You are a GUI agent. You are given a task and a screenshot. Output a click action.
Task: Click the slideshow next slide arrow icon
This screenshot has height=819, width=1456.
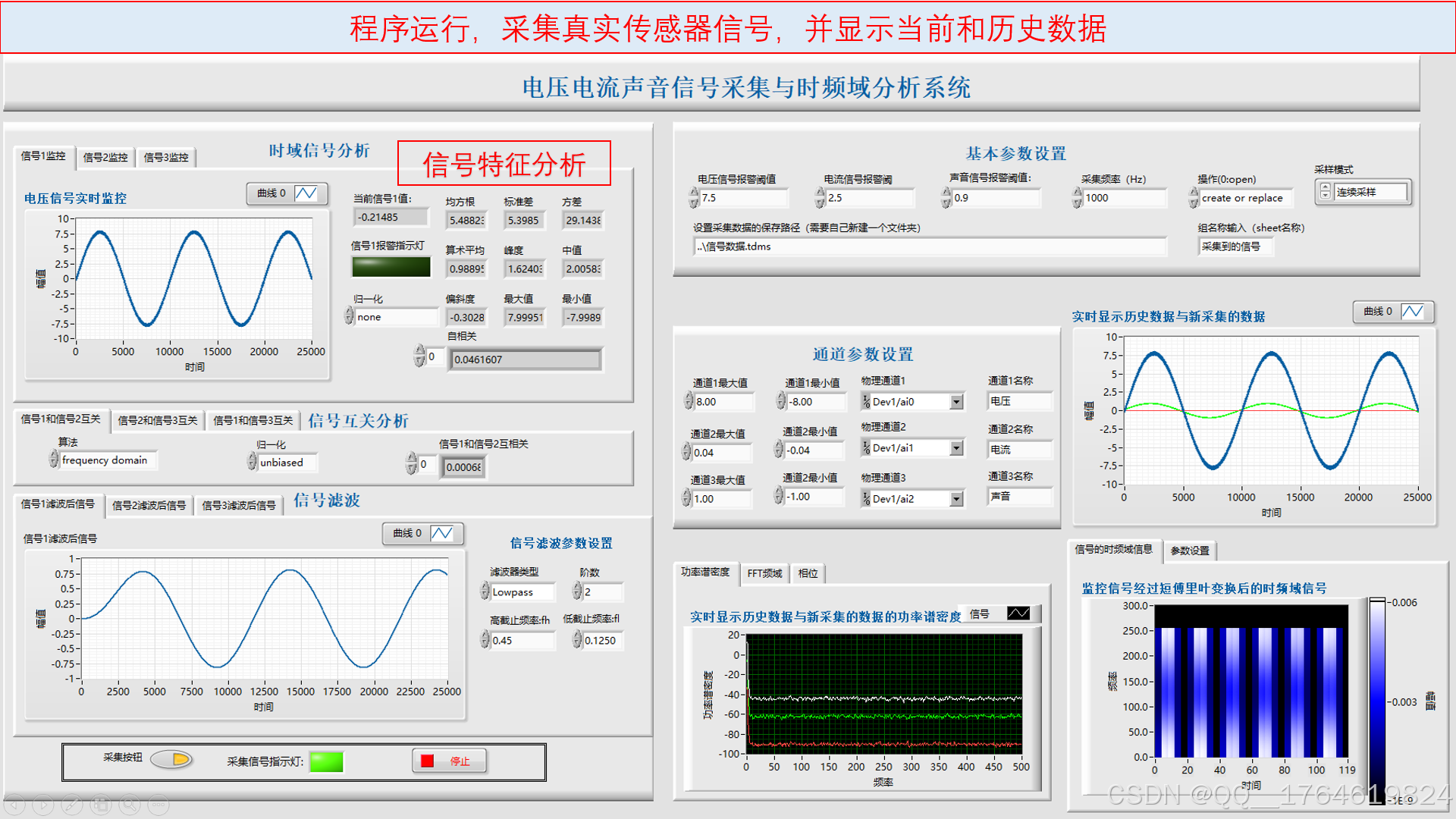(x=43, y=804)
